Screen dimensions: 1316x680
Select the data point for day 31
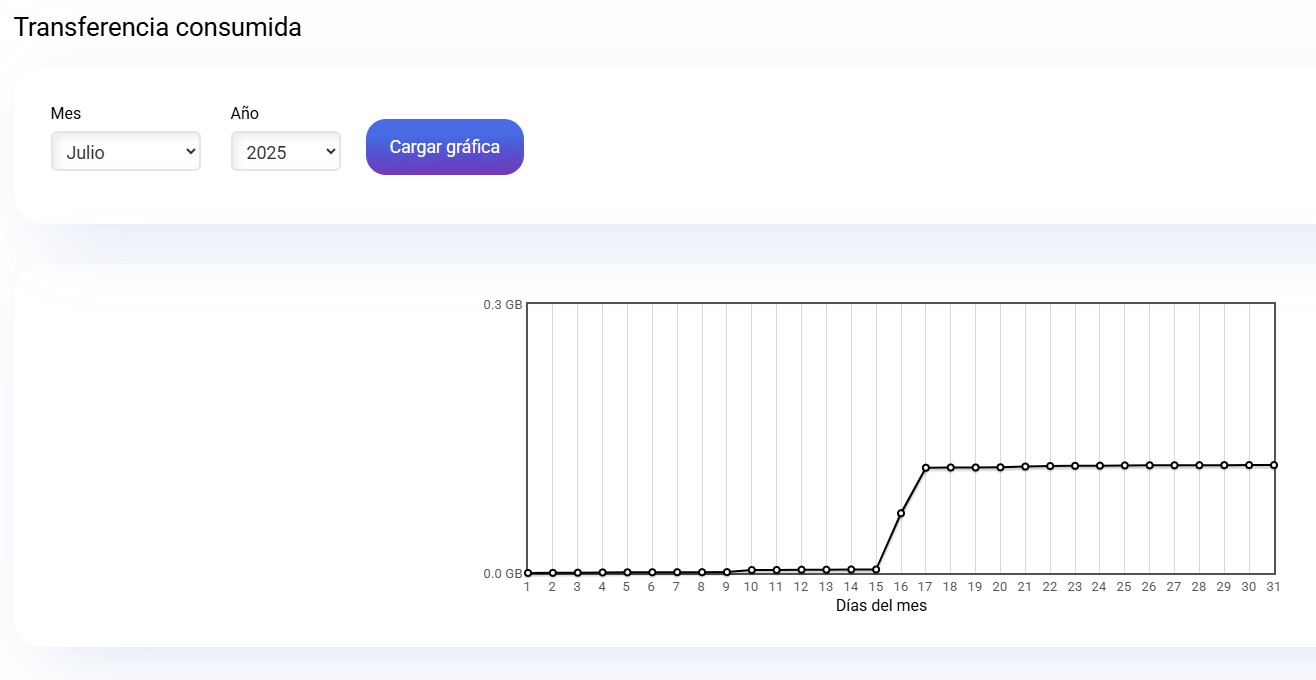tap(1274, 465)
